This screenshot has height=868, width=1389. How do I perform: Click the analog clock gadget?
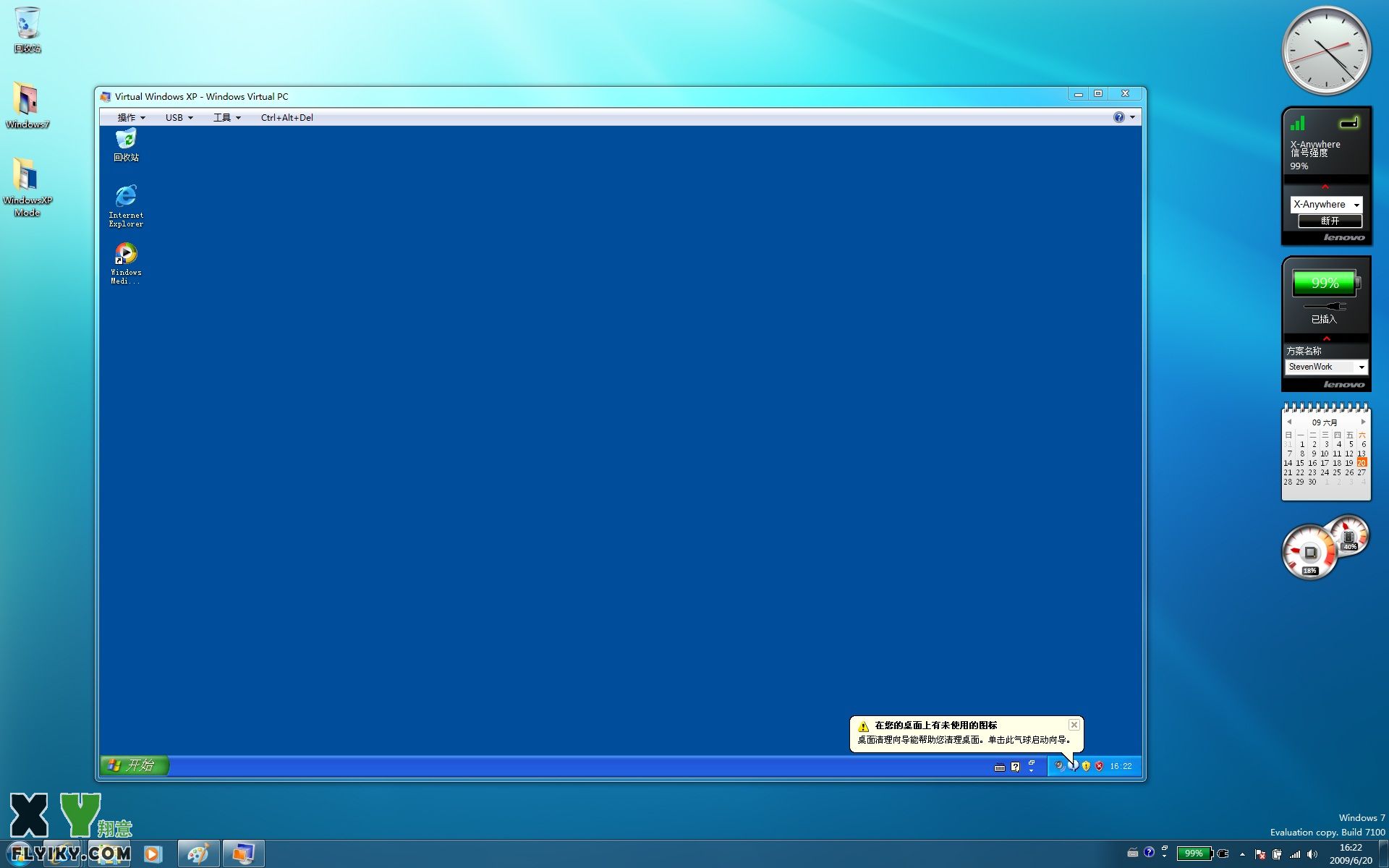point(1326,51)
